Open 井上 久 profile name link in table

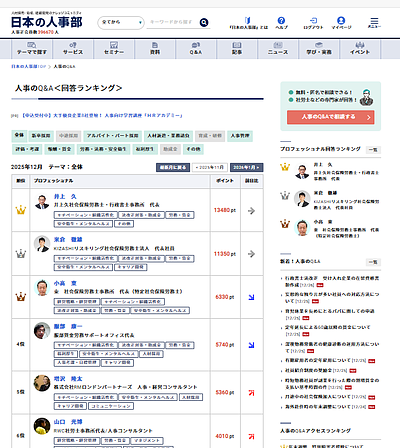(x=65, y=197)
